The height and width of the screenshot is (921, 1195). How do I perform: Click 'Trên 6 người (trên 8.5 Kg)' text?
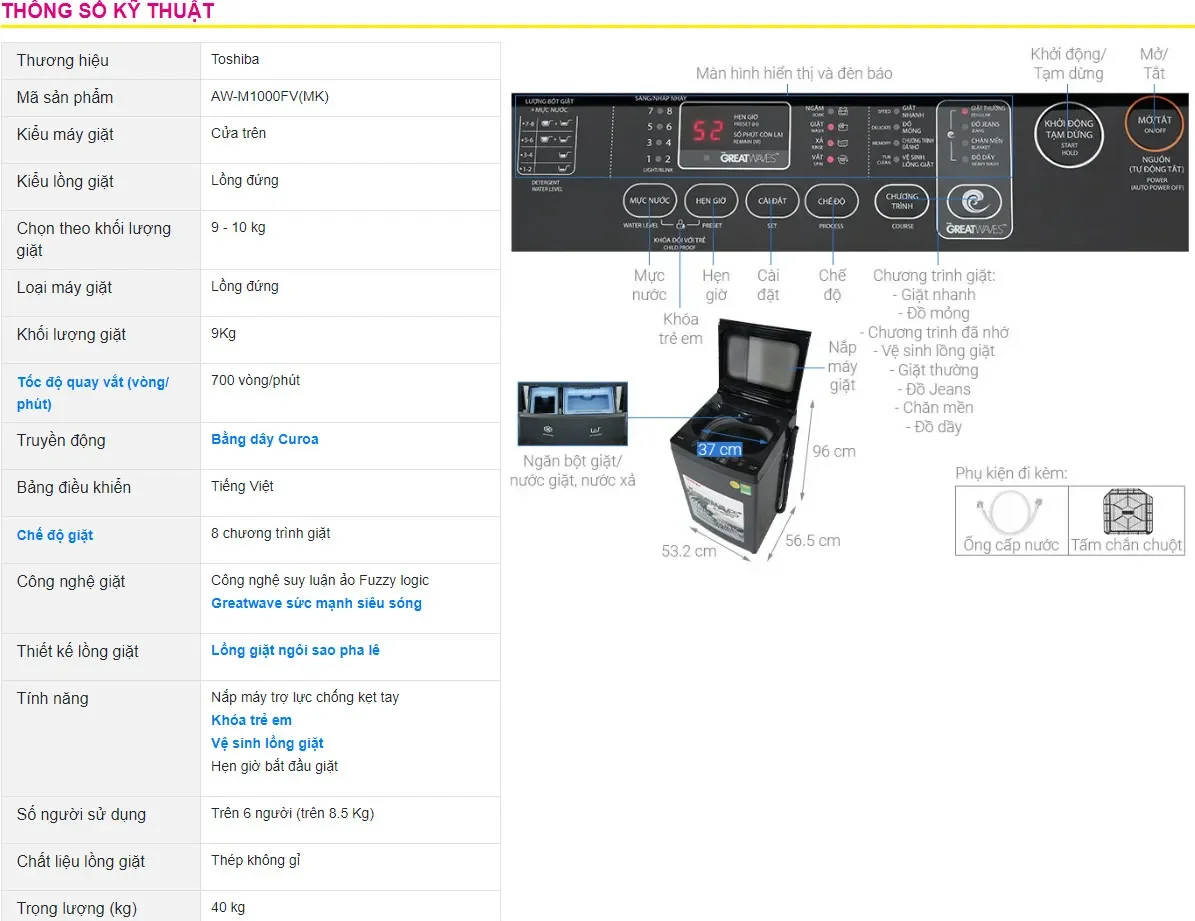tap(293, 813)
